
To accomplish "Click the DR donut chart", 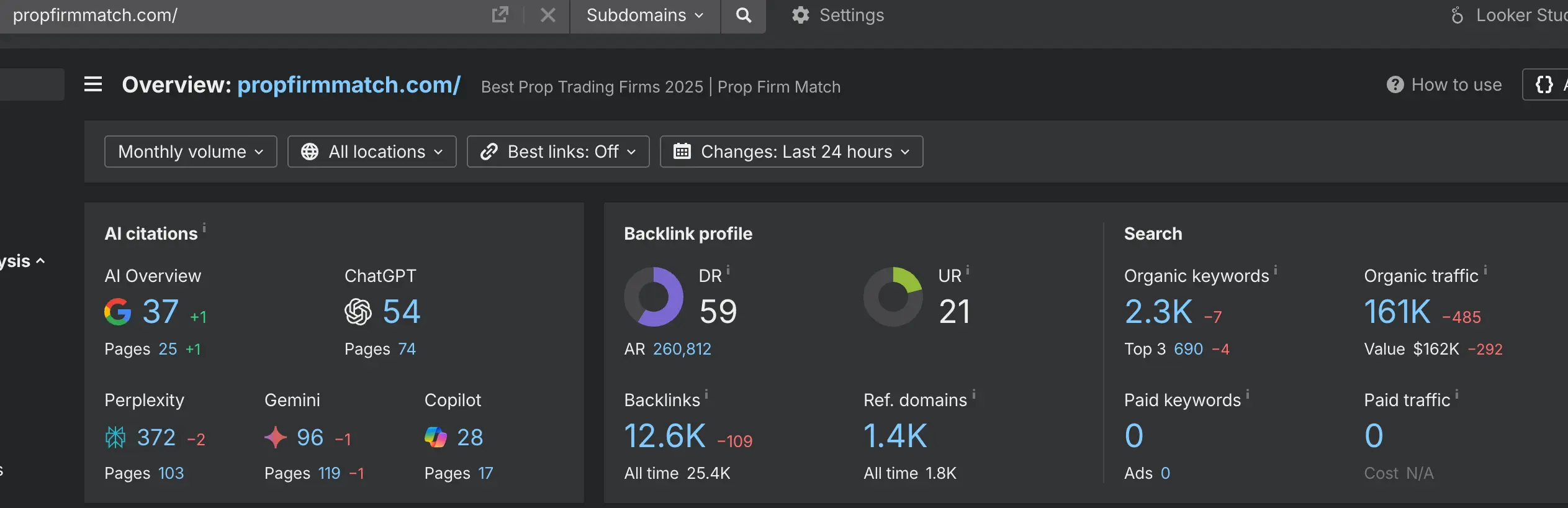I will 654,297.
